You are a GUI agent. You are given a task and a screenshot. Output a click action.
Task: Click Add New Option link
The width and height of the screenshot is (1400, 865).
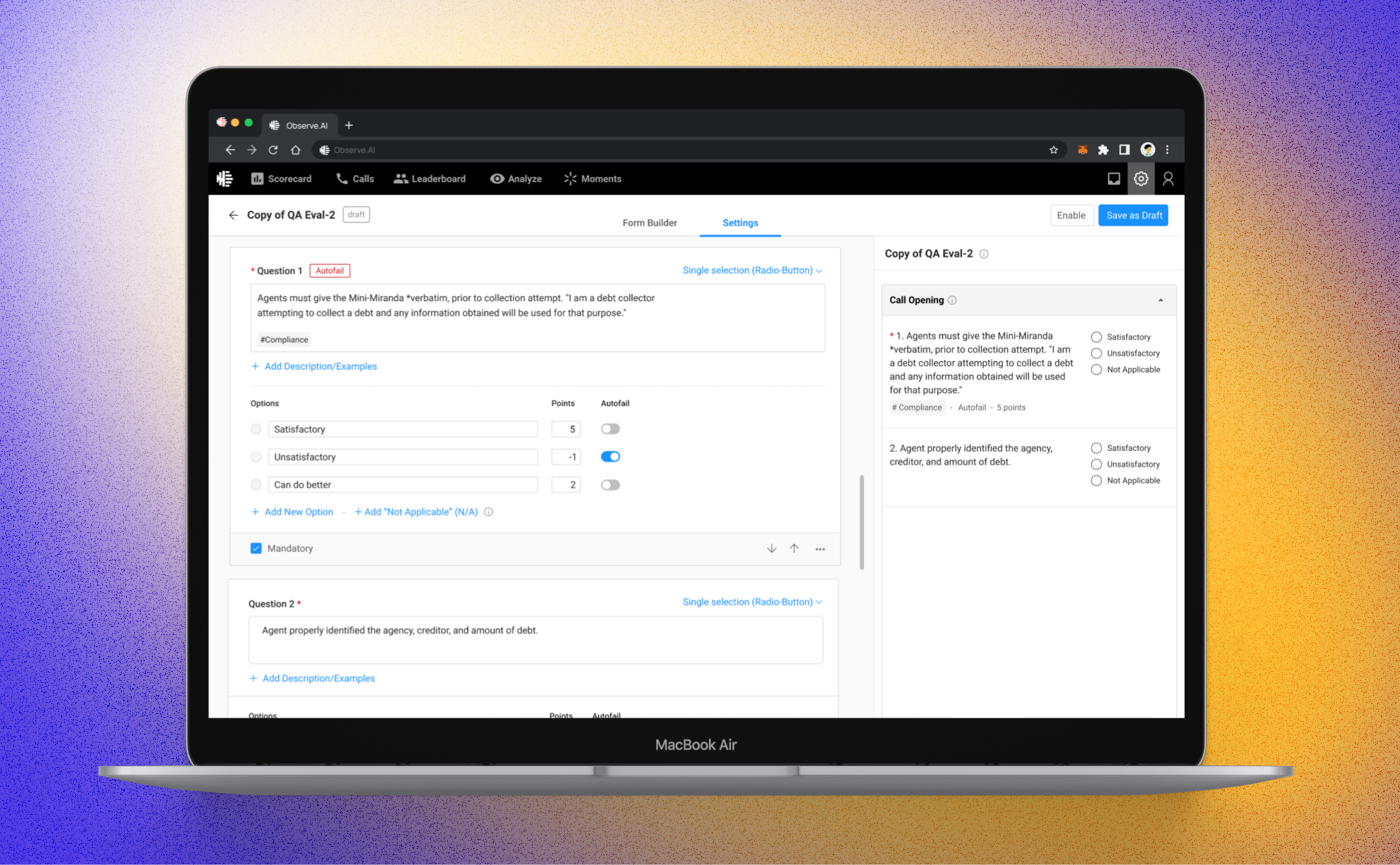pos(292,512)
